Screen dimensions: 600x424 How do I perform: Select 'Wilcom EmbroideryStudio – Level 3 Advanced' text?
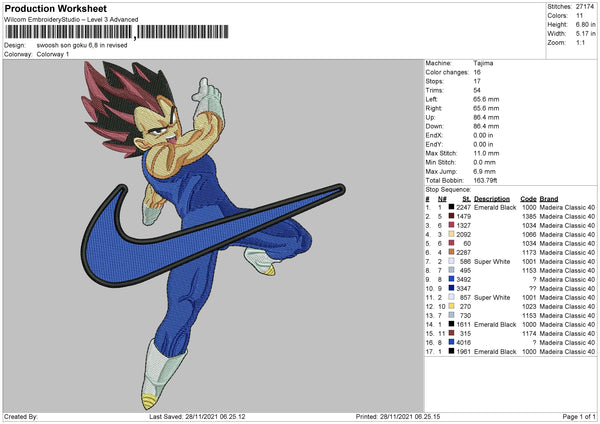click(71, 20)
